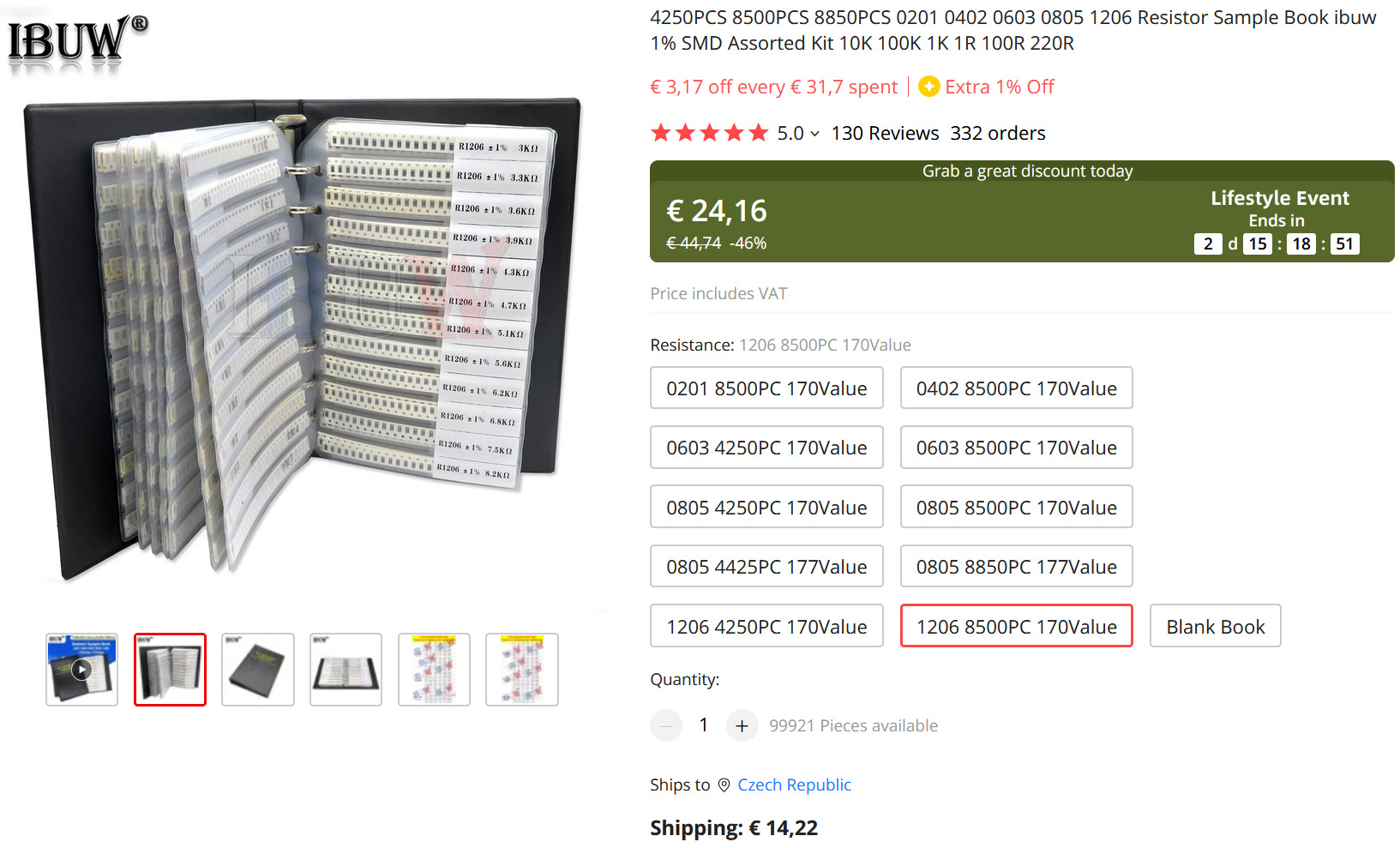Select the 0603 8500PC 170Value option

(1016, 448)
